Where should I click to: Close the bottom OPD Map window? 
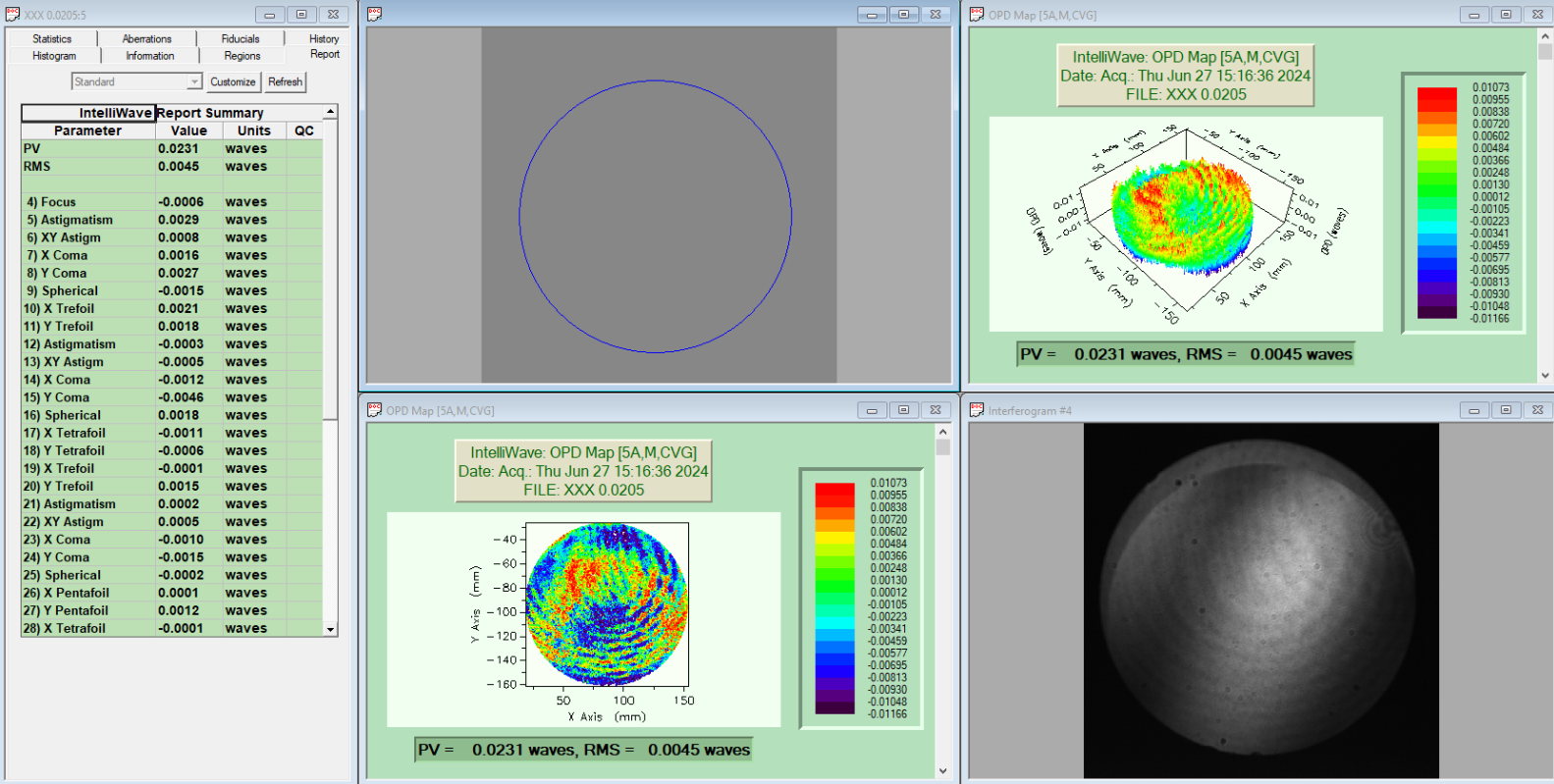coord(936,410)
